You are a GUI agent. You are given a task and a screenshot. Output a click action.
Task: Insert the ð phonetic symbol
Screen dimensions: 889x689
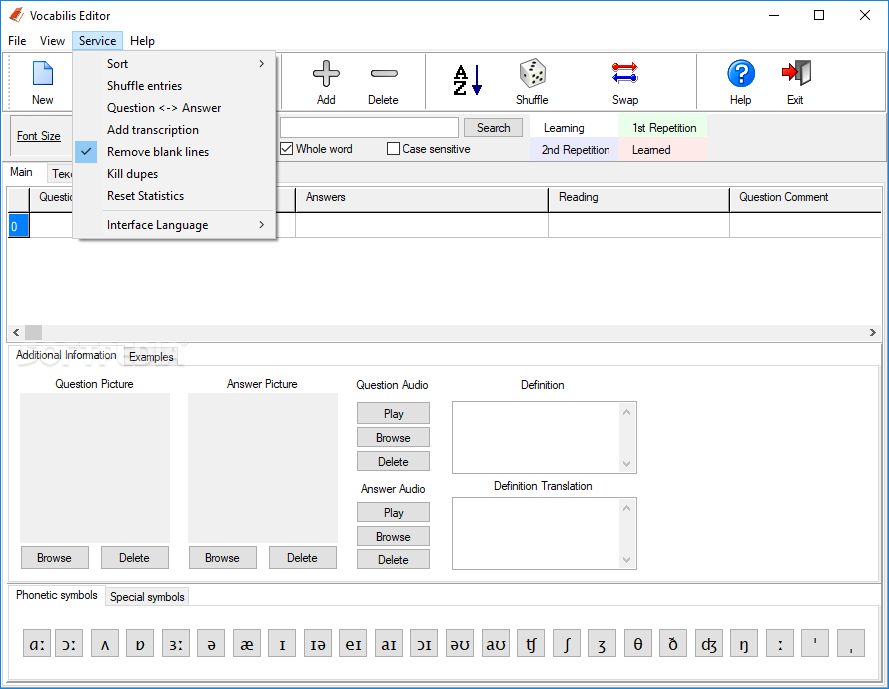pyautogui.click(x=673, y=644)
